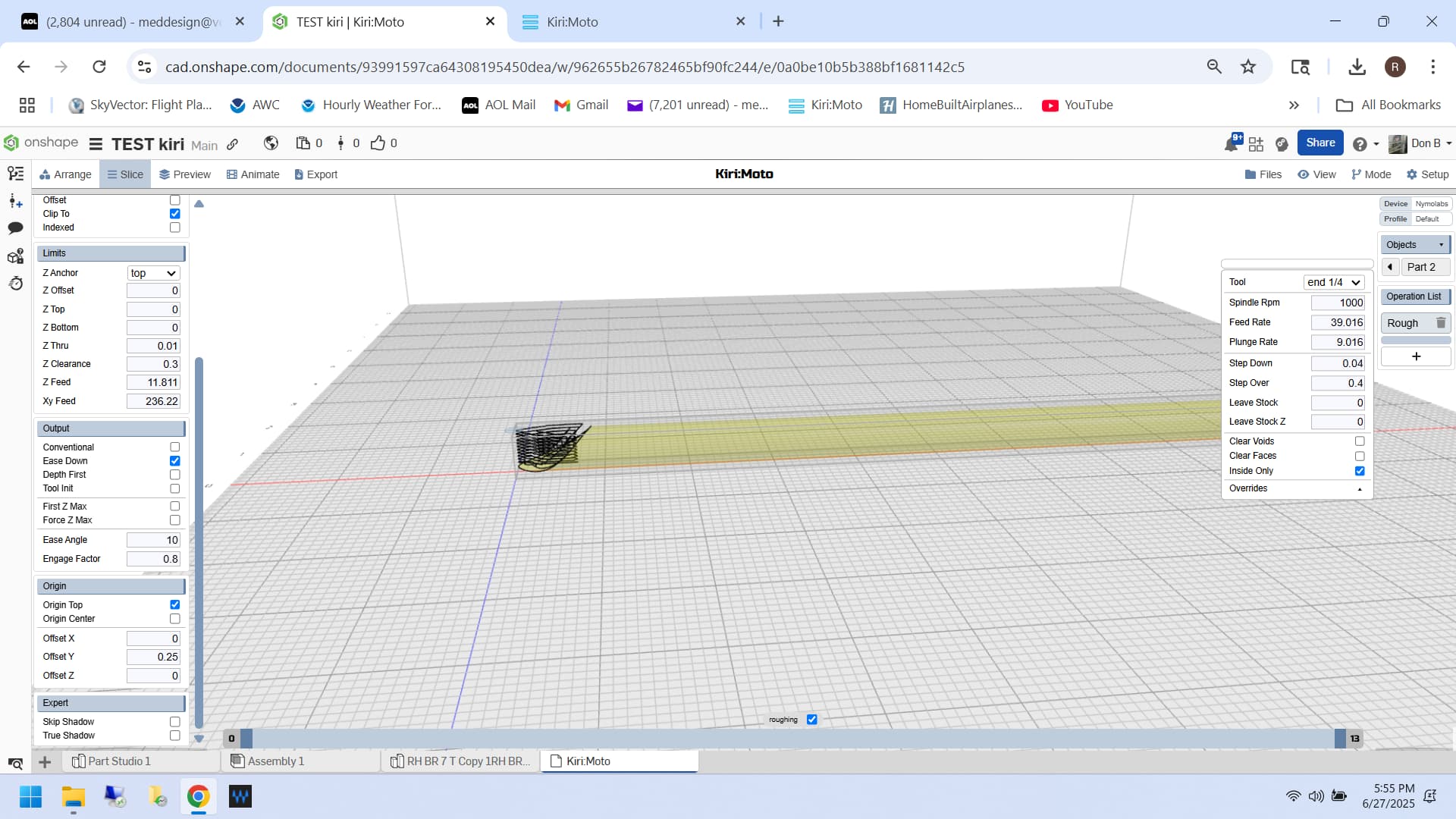Open the Z Anchor dropdown
The width and height of the screenshot is (1456, 819).
point(153,273)
